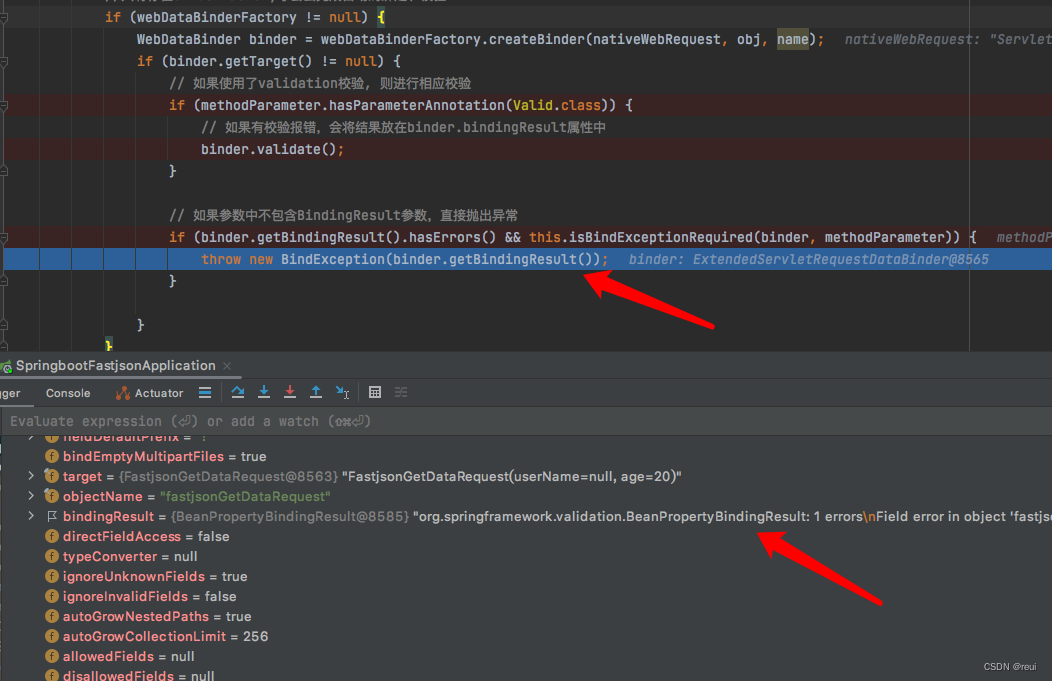Expand the target variable node
This screenshot has height=681, width=1052.
[31, 476]
